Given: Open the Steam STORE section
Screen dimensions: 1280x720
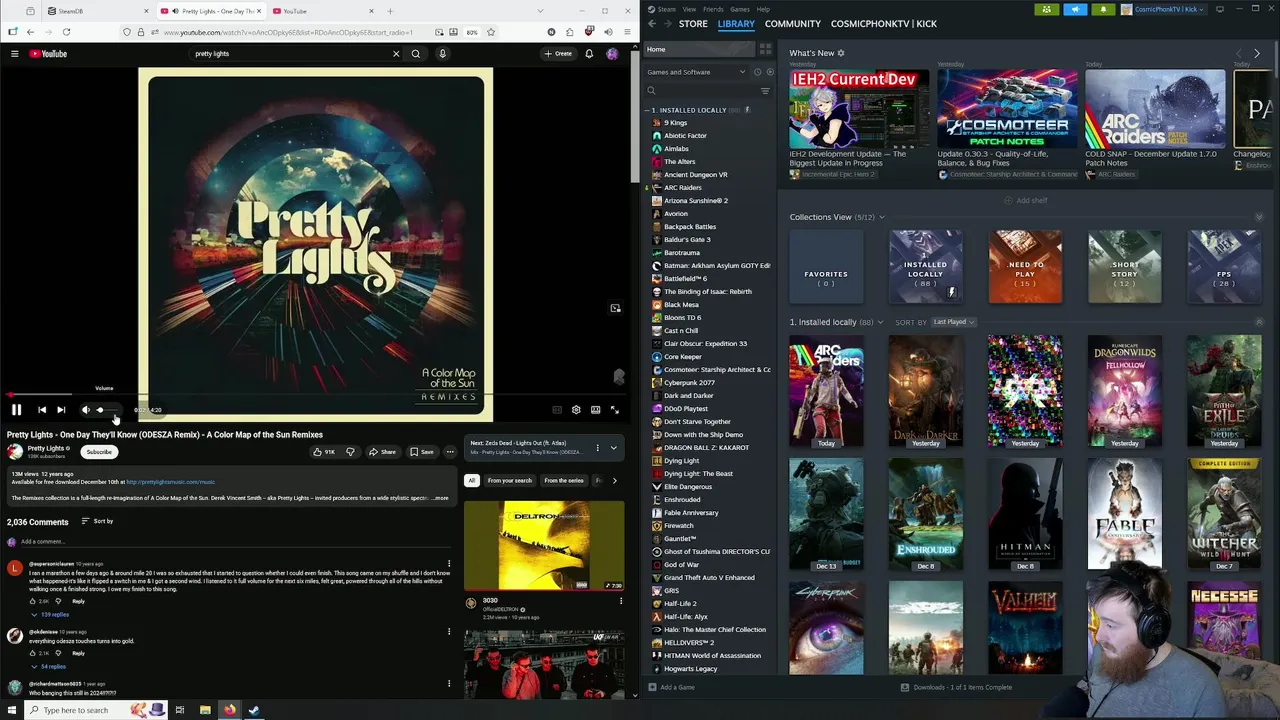Looking at the screenshot, I should (693, 24).
